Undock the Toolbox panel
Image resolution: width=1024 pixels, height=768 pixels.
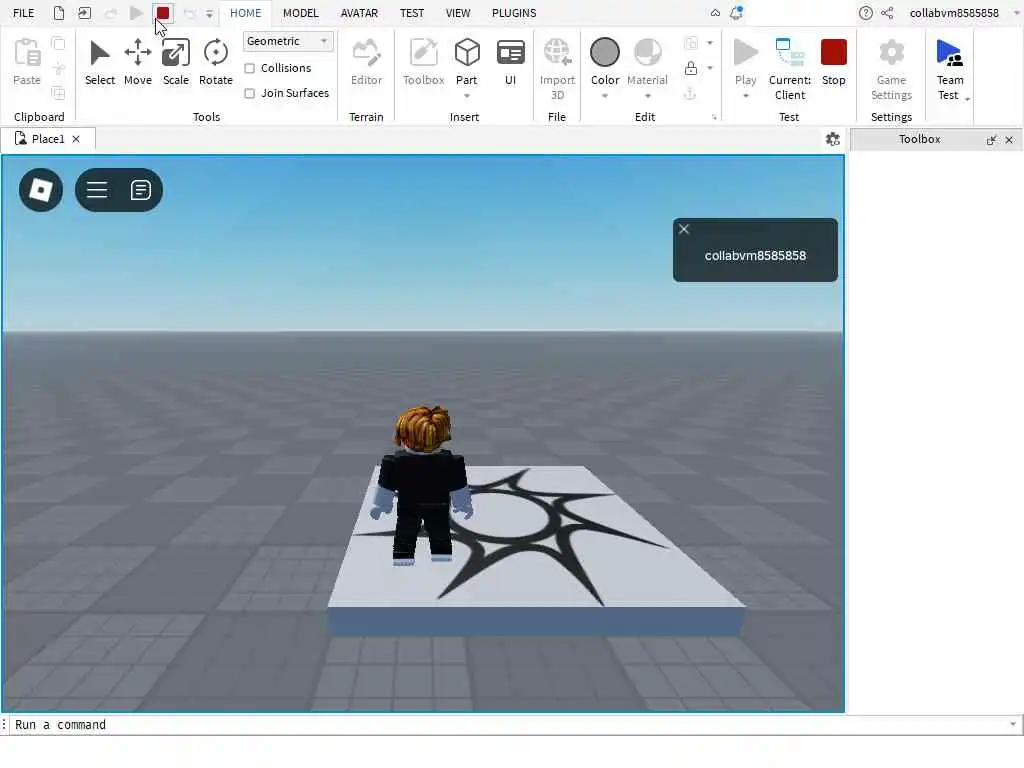coord(991,140)
